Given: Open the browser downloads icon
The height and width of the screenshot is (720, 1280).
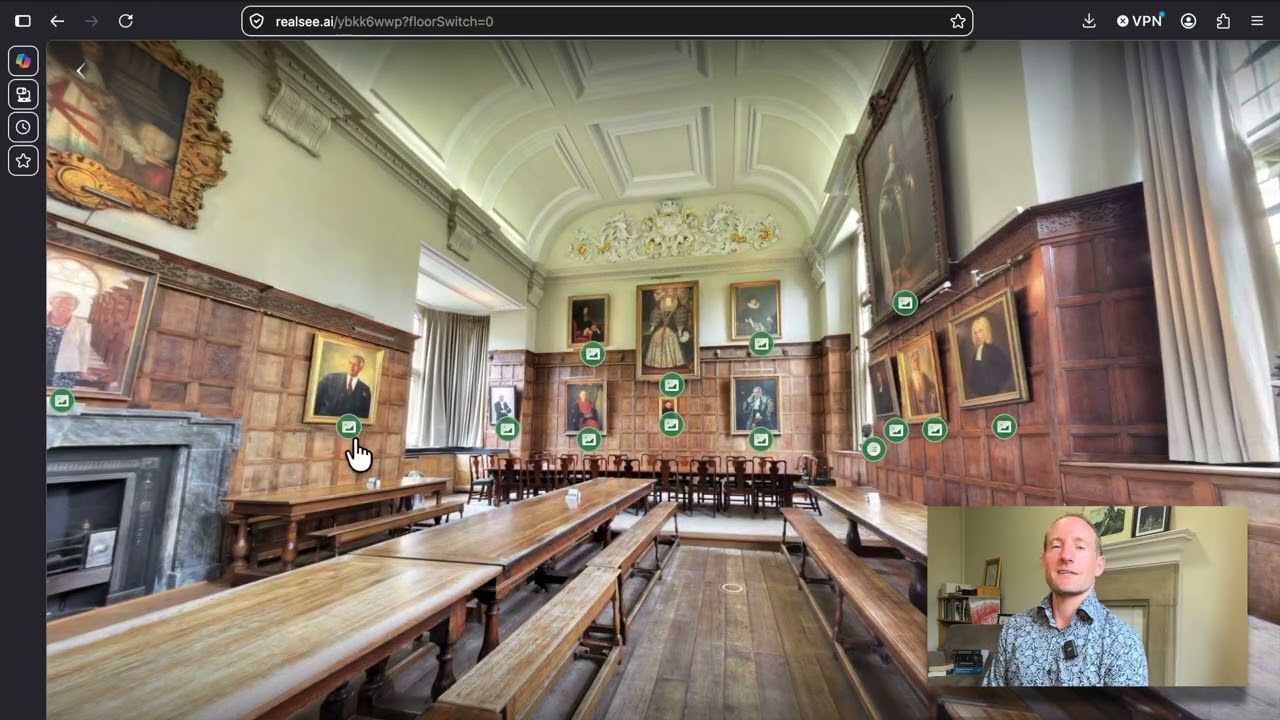Looking at the screenshot, I should [x=1089, y=21].
